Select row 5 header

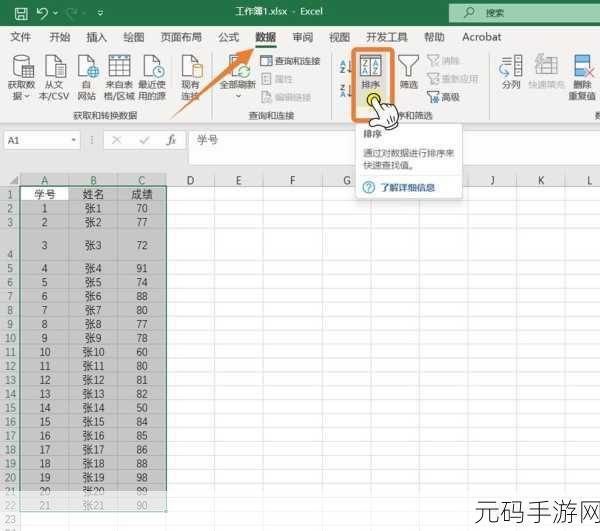click(10, 268)
